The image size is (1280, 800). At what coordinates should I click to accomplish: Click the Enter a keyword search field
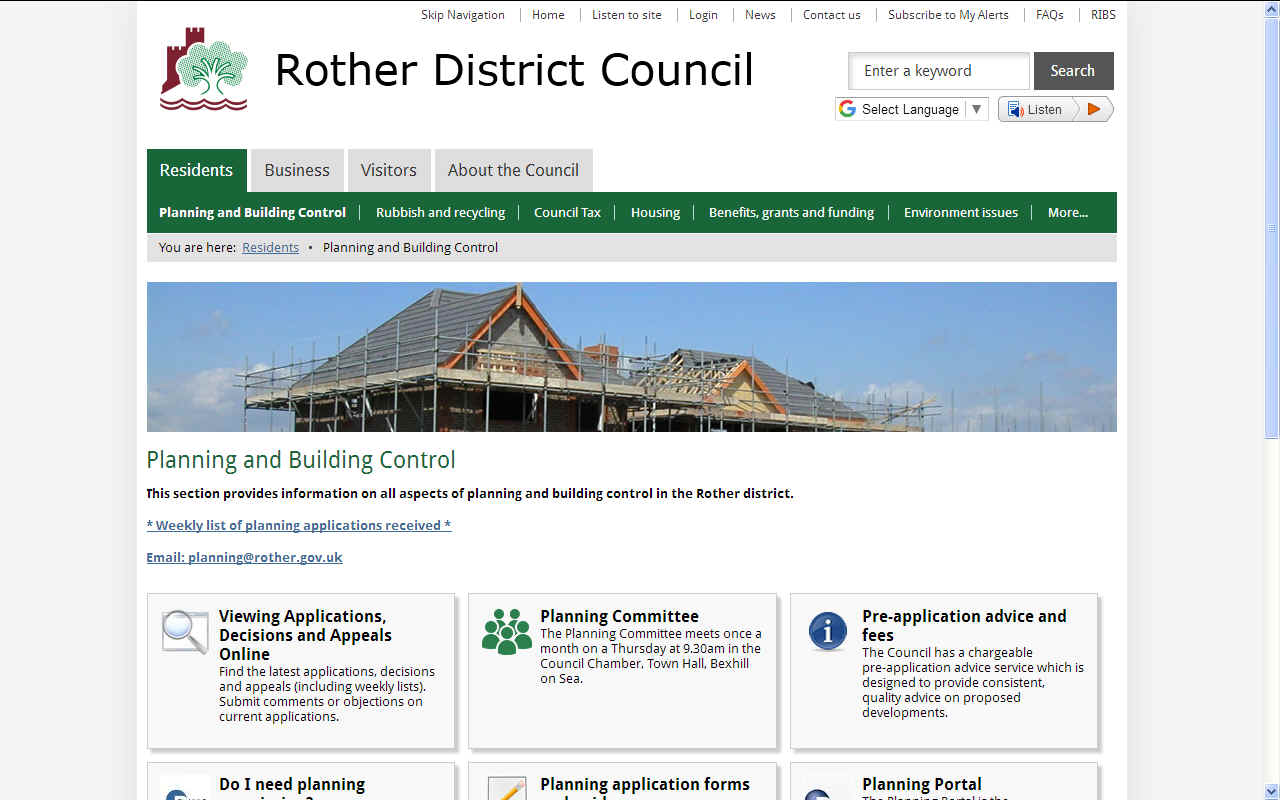tap(939, 71)
